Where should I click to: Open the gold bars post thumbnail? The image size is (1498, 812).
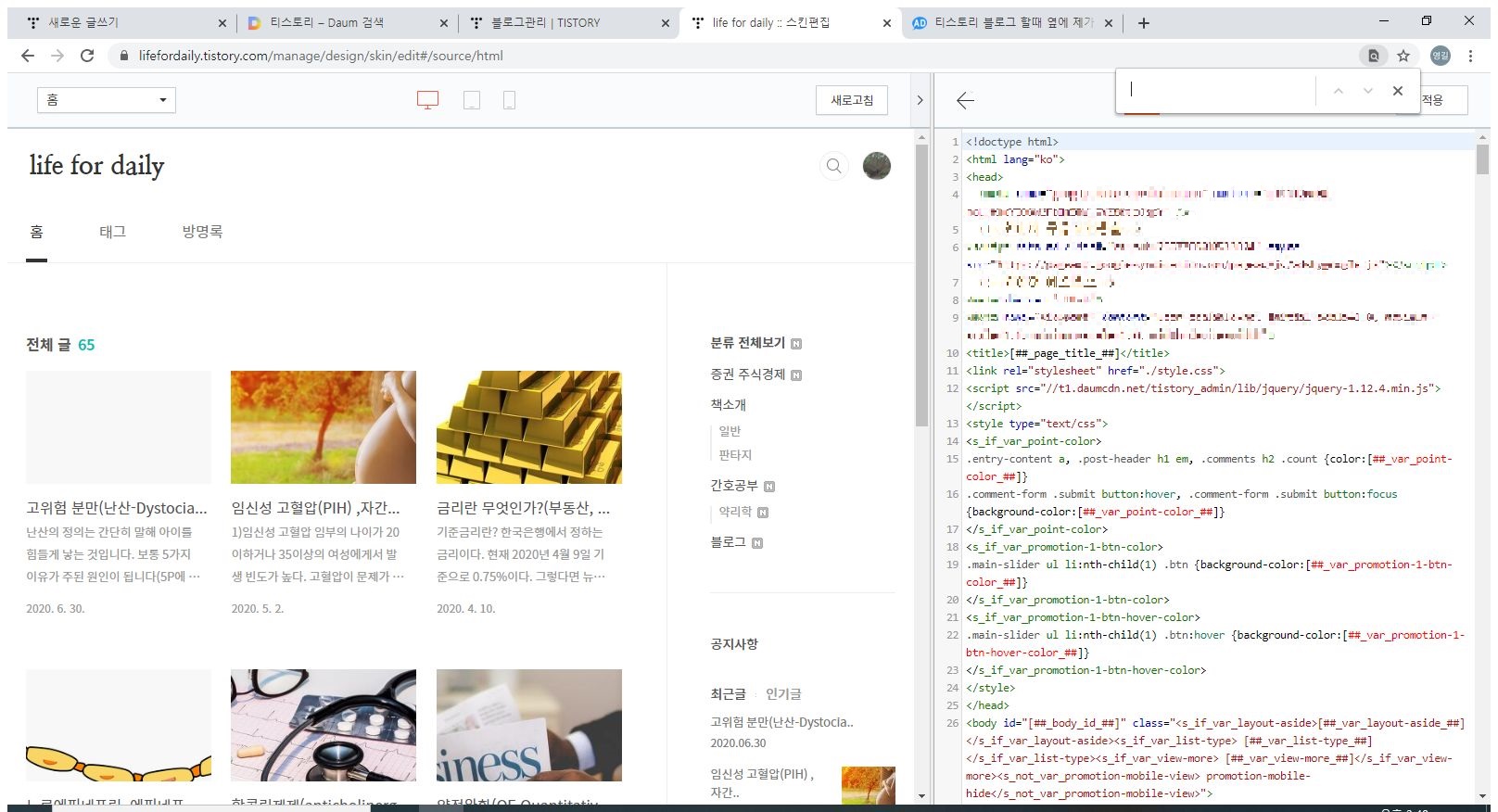point(529,427)
